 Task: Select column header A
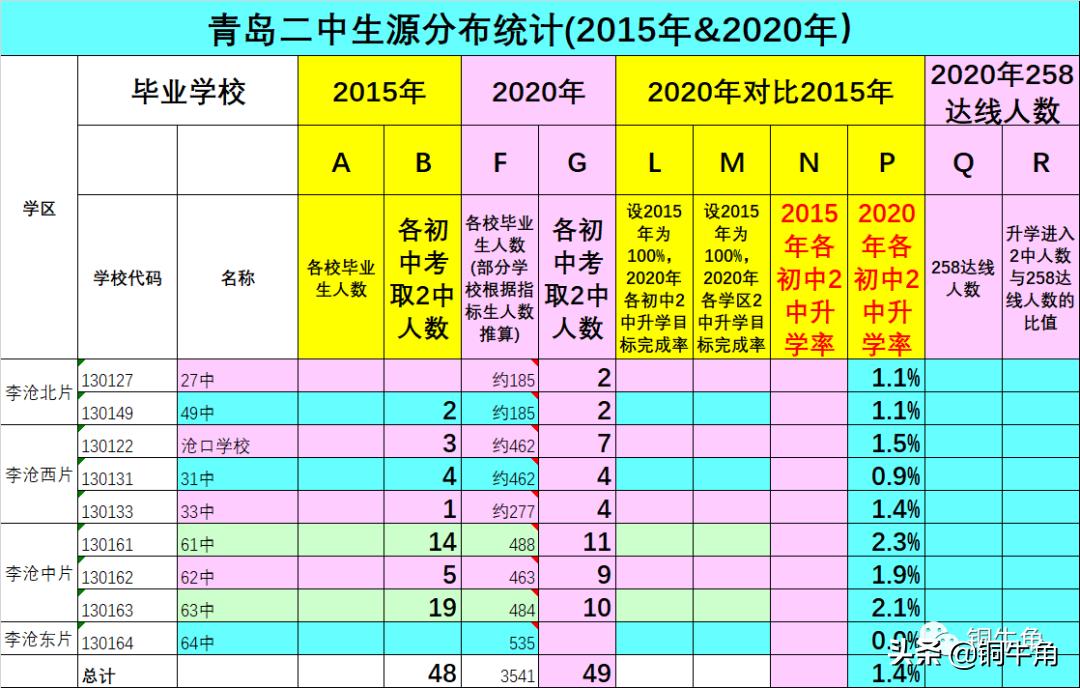click(x=341, y=161)
